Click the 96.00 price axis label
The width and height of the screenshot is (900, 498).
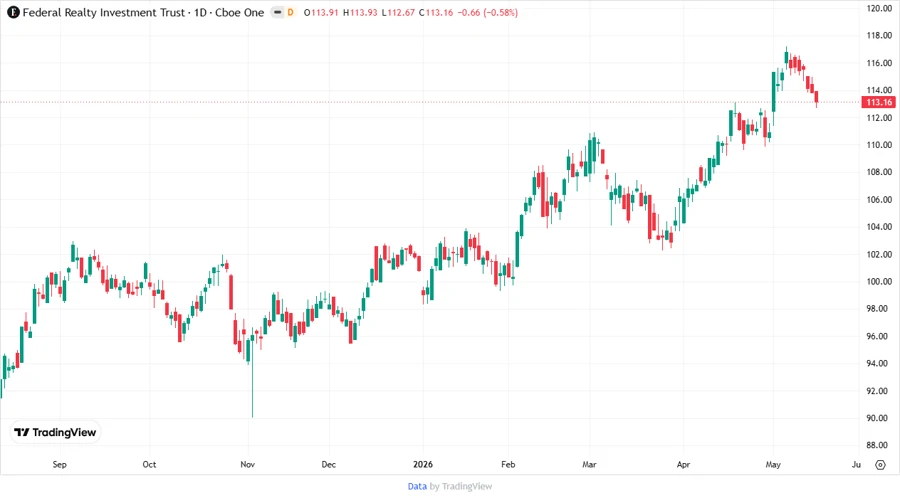click(x=879, y=336)
